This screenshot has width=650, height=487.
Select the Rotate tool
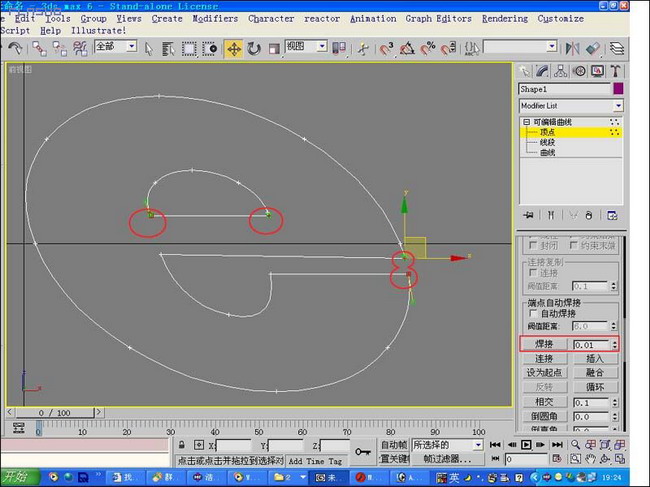tap(253, 49)
